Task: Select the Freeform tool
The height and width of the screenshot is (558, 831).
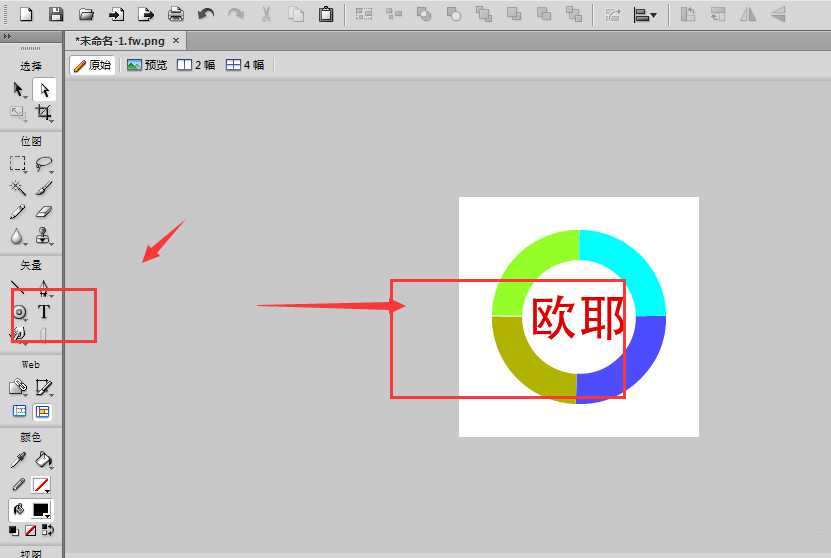Action: click(x=19, y=334)
